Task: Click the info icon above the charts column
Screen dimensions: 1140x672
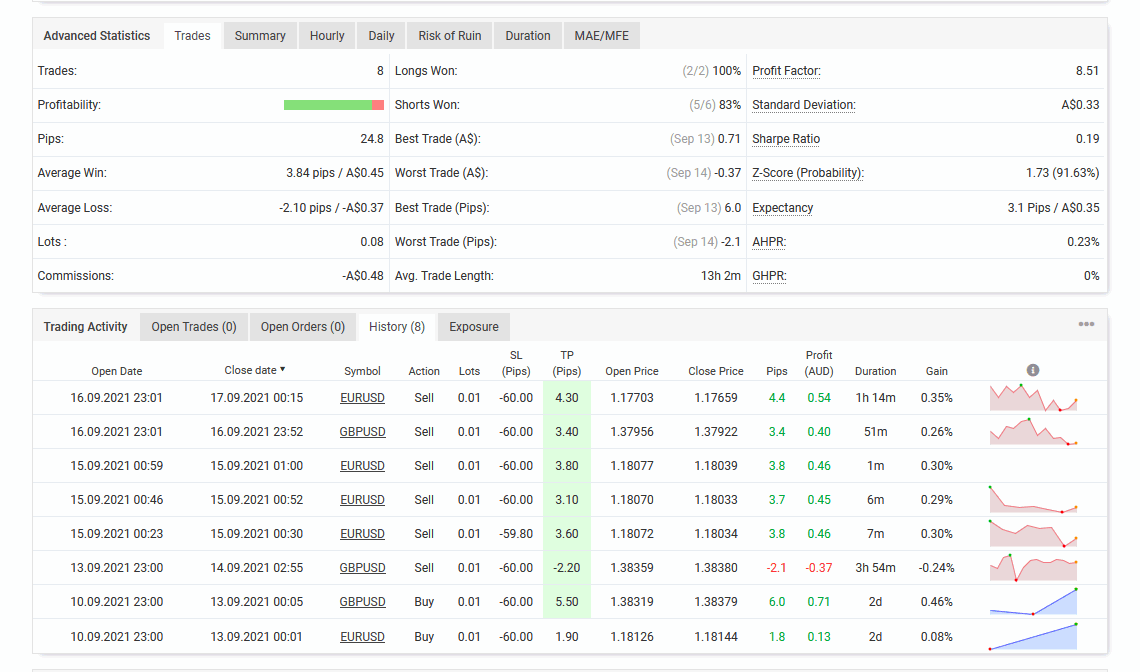Action: [x=1032, y=370]
